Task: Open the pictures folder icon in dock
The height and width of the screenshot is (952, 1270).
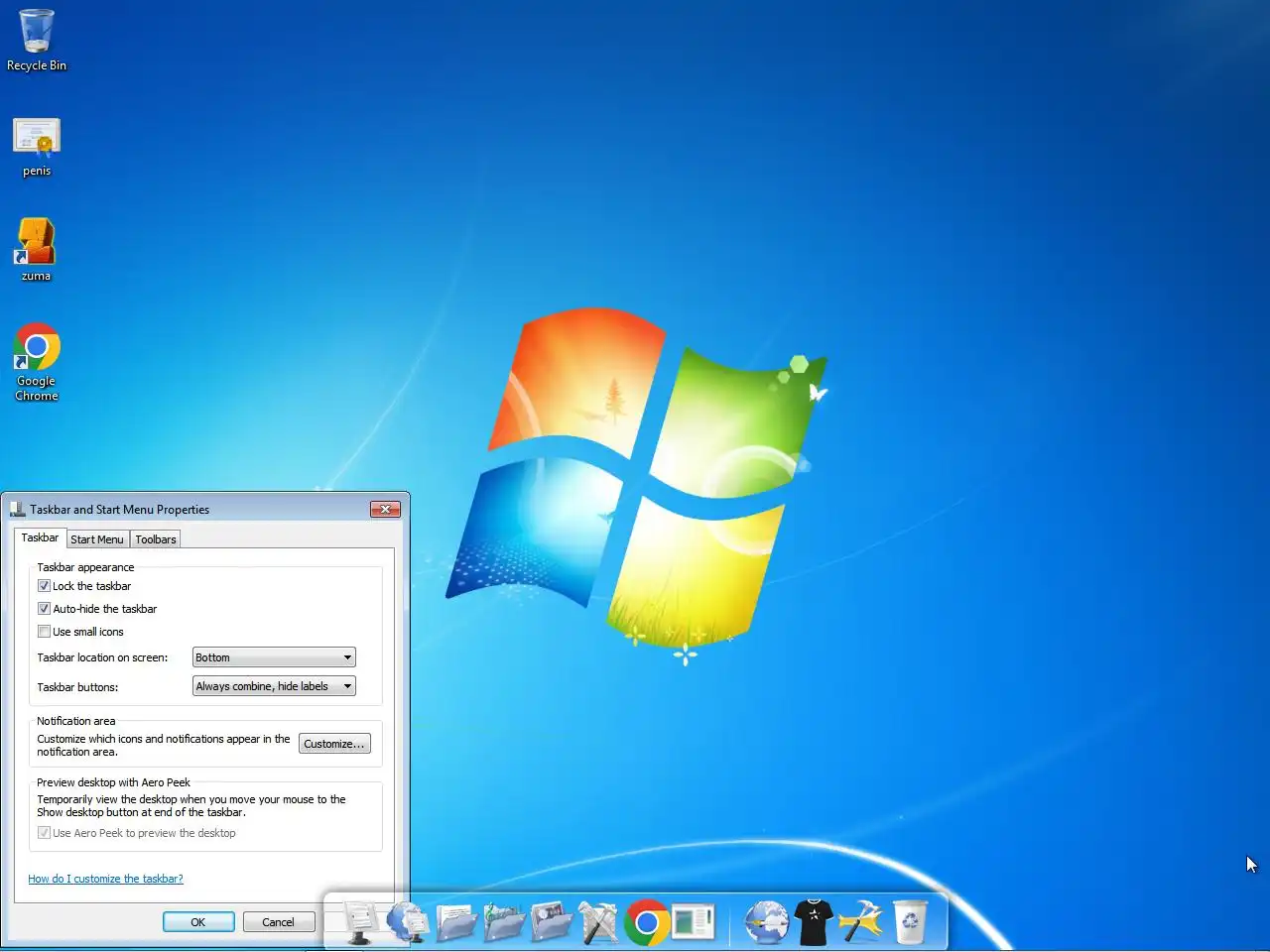Action: pos(551,922)
